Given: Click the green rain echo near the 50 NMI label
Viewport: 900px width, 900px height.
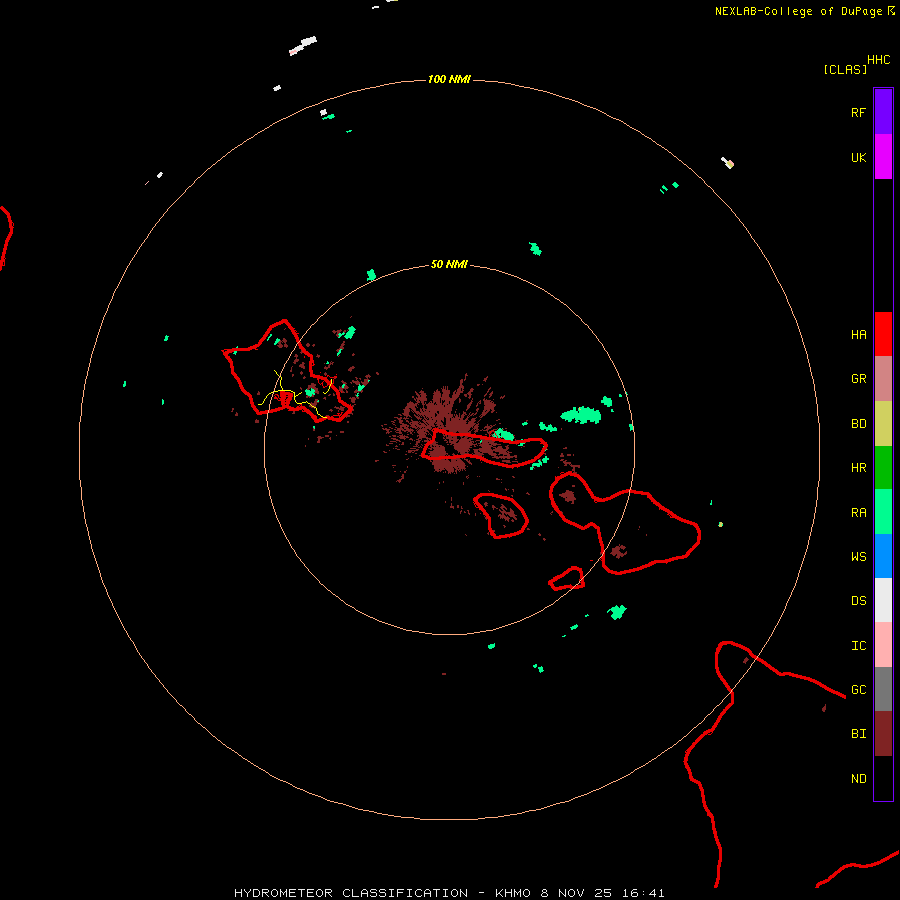Looking at the screenshot, I should tap(371, 275).
